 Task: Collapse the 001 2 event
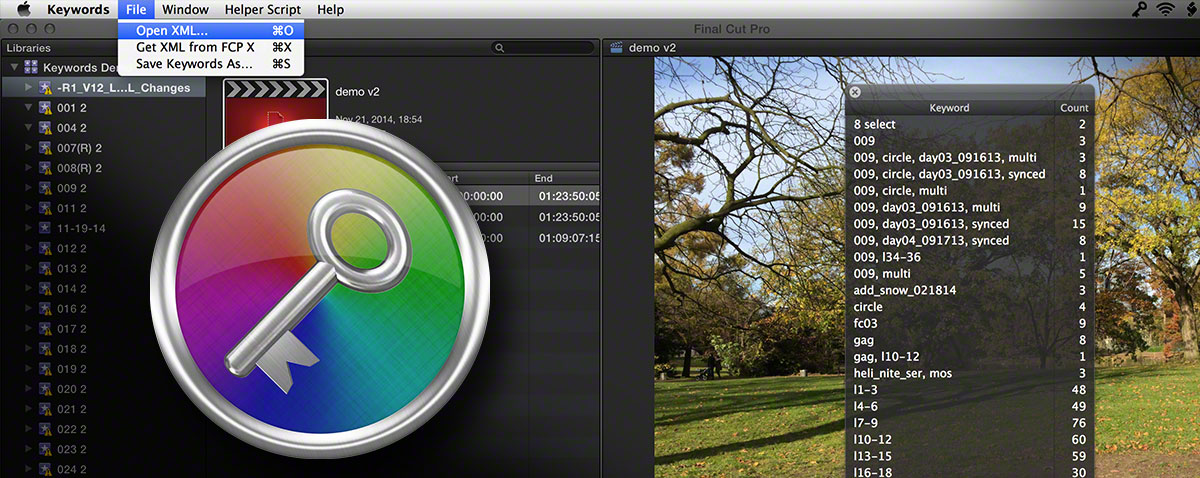[x=28, y=107]
